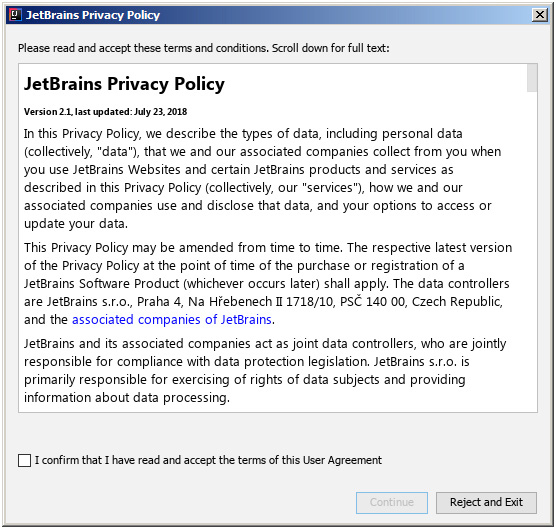Click the 'I confirm that I have read' label
The image size is (556, 529).
[x=208, y=460]
